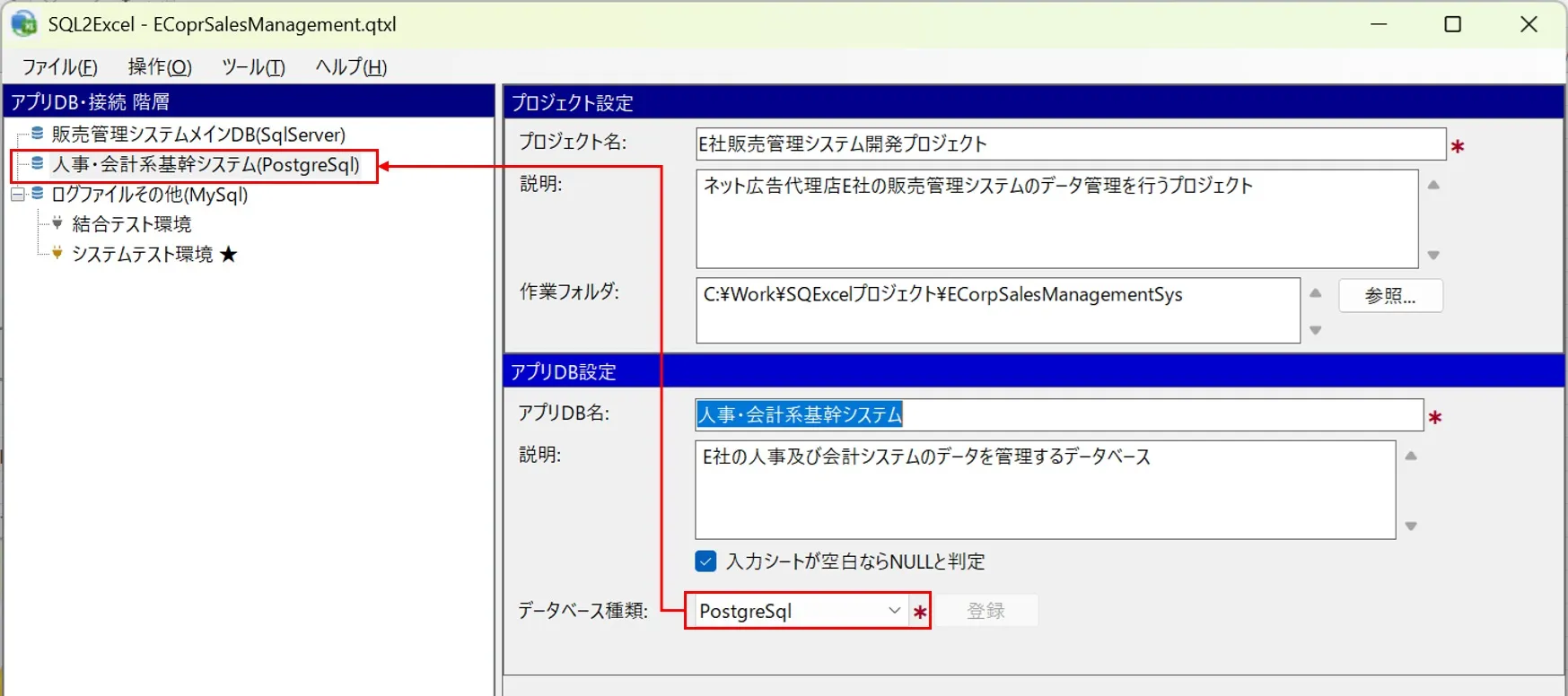Click database icon beside ログファイルその他
The height and width of the screenshot is (696, 1568).
click(x=37, y=194)
